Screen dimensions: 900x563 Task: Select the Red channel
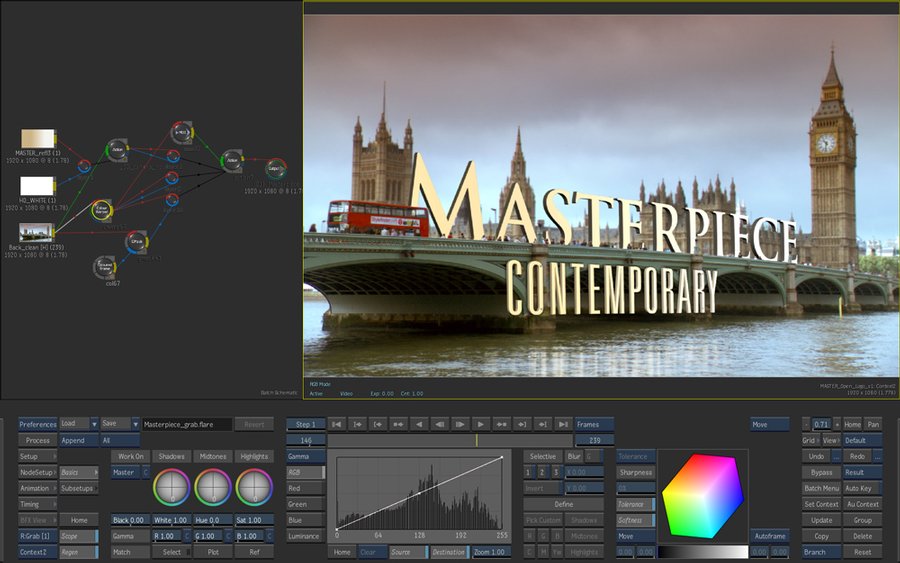(x=305, y=488)
